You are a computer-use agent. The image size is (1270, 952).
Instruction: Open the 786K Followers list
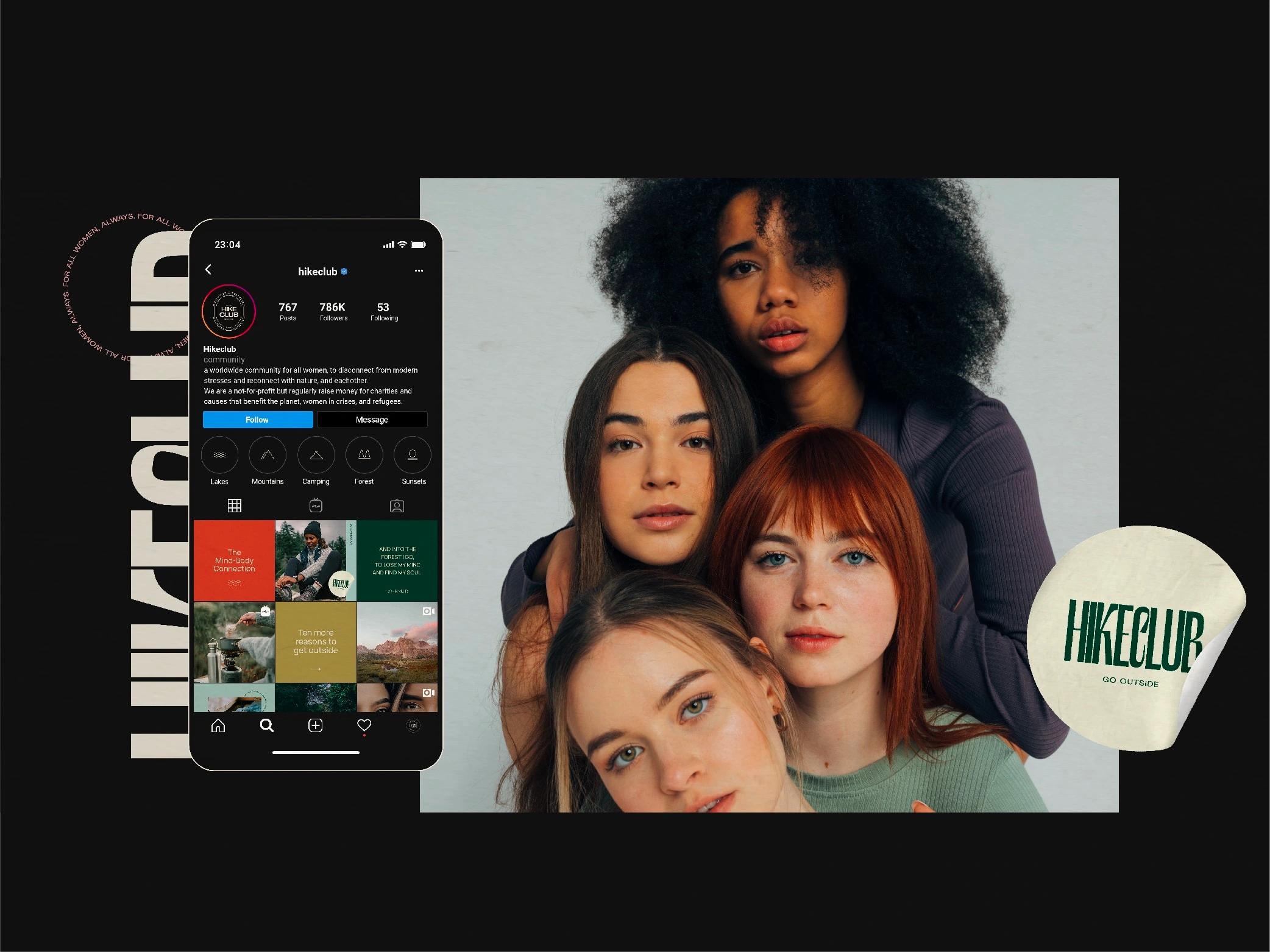tap(333, 311)
